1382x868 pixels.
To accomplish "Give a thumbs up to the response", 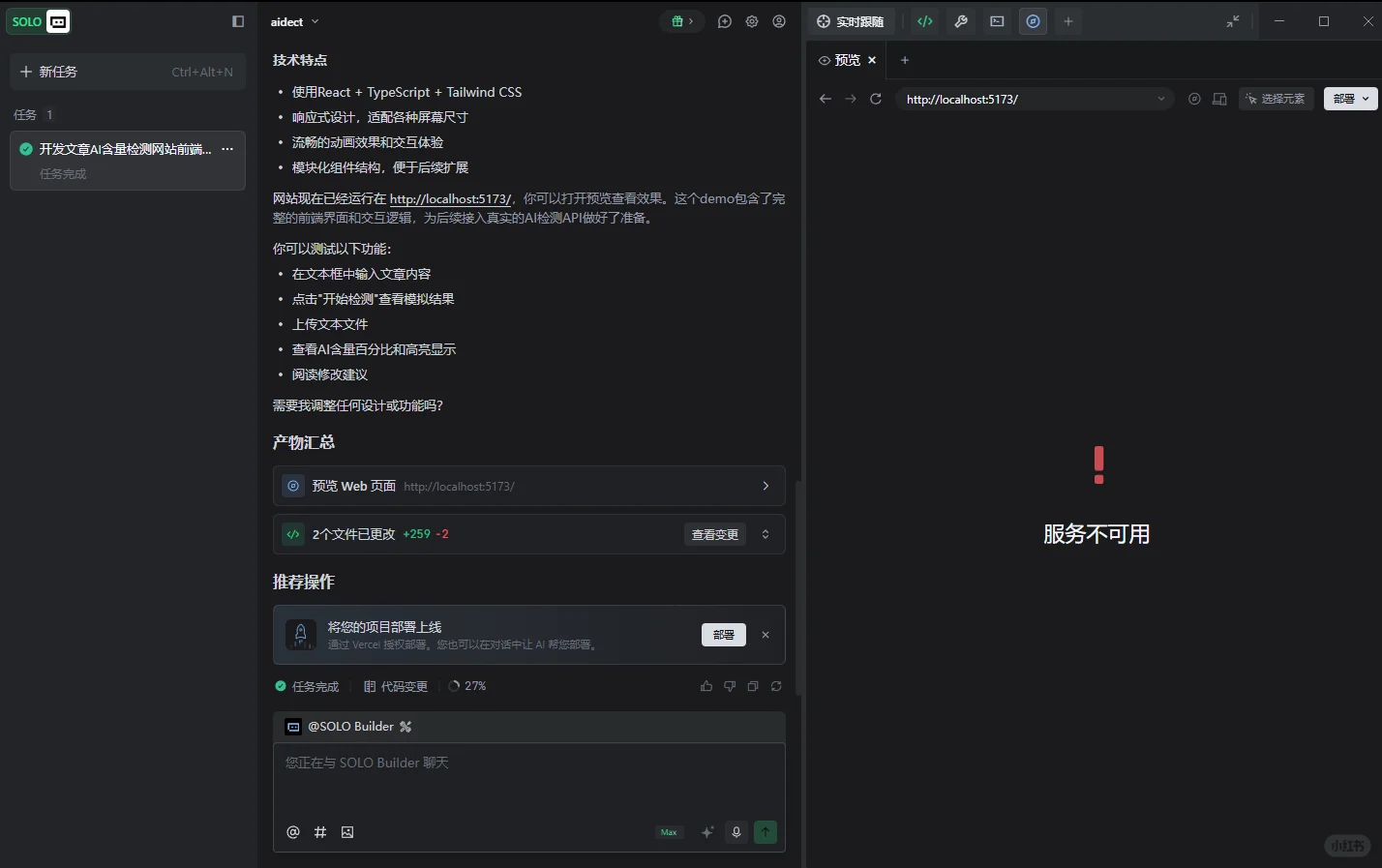I will pos(706,685).
